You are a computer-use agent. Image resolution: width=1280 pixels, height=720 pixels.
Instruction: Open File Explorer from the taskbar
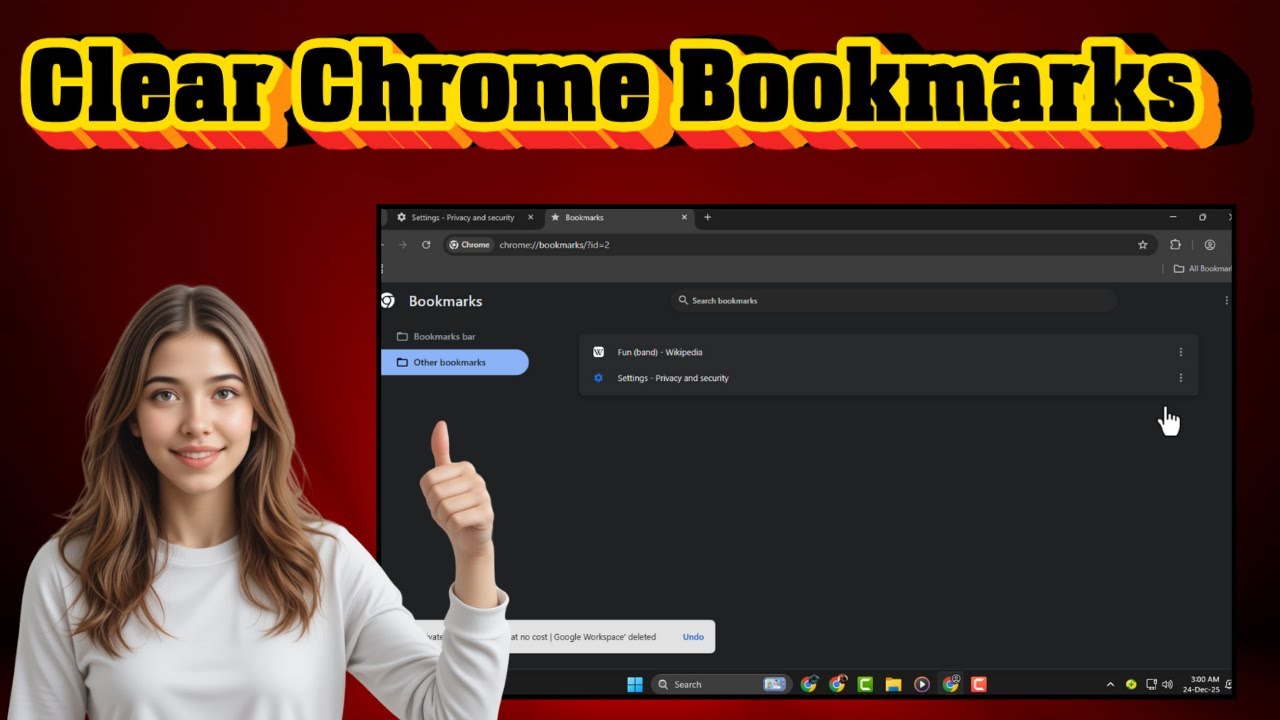893,684
